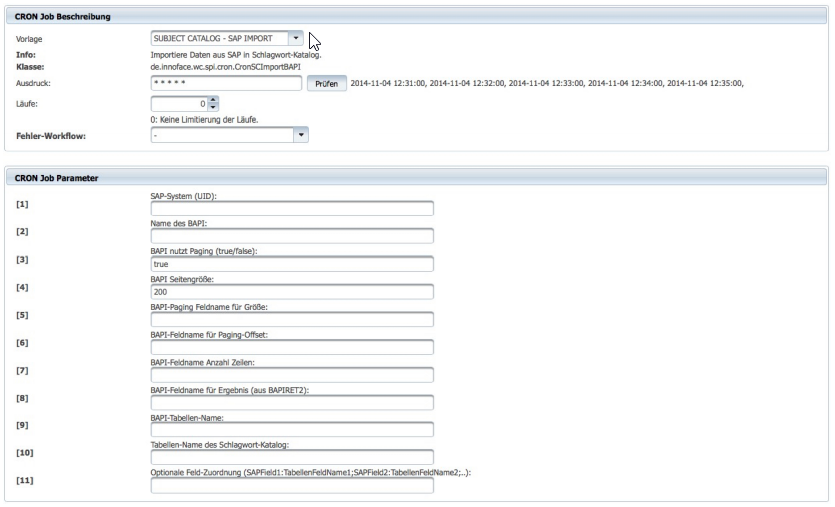The image size is (835, 507).
Task: Click the parameter index label [1]
Action: pyautogui.click(x=22, y=205)
